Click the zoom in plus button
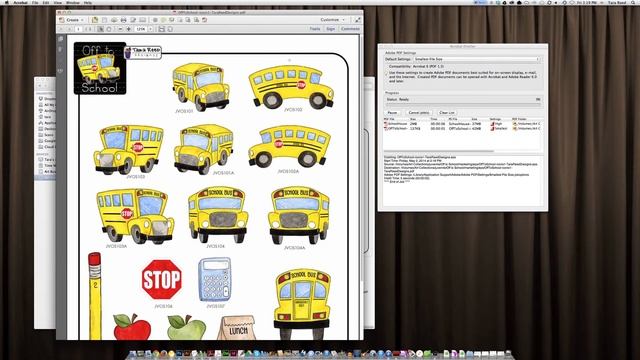The height and width of the screenshot is (360, 640). (x=129, y=29)
